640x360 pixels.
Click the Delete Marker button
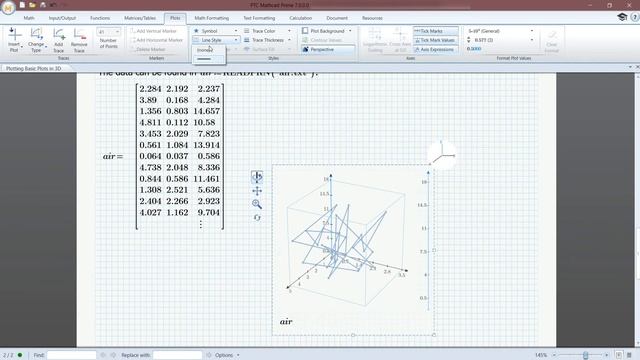coord(148,49)
